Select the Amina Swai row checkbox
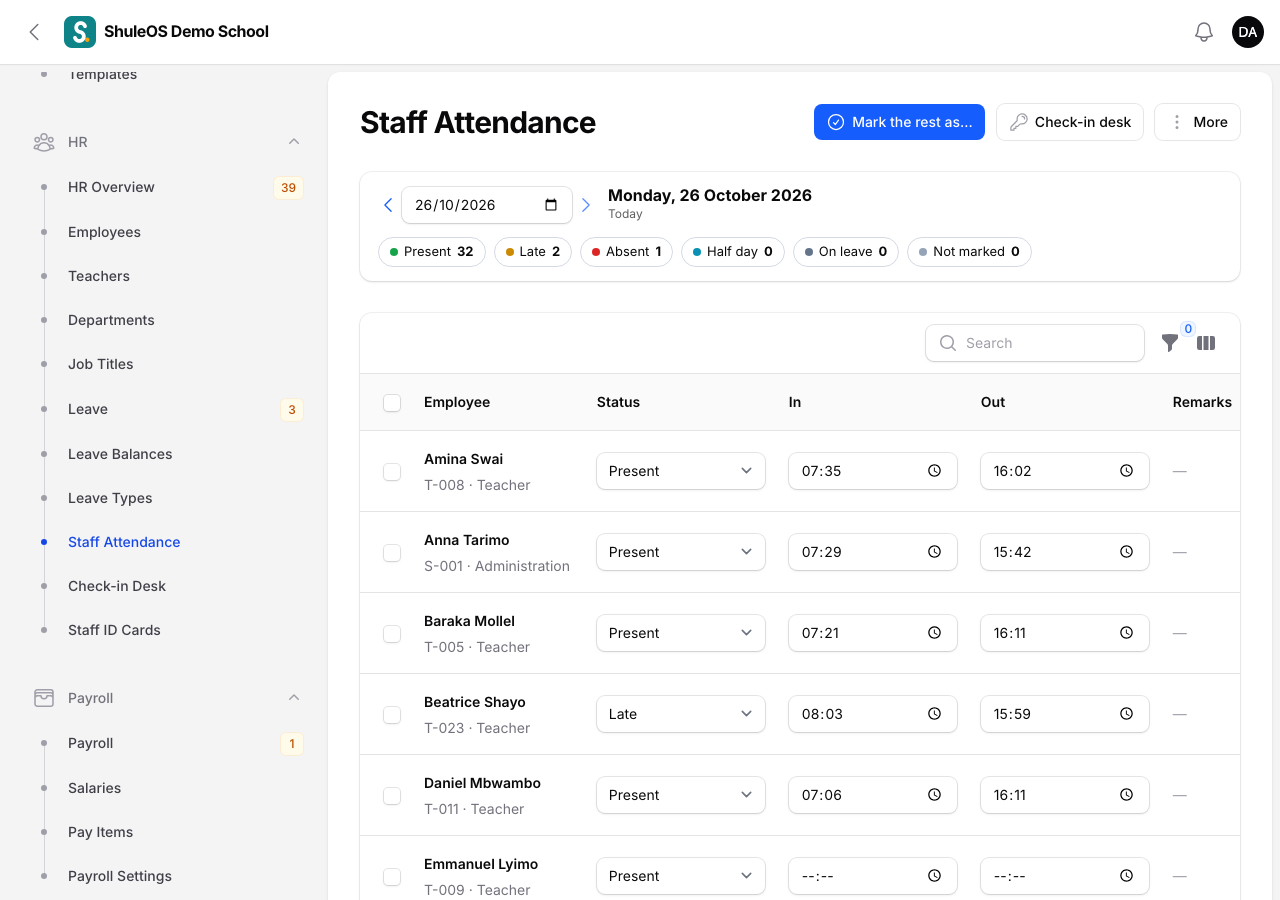The width and height of the screenshot is (1280, 900). click(x=392, y=471)
